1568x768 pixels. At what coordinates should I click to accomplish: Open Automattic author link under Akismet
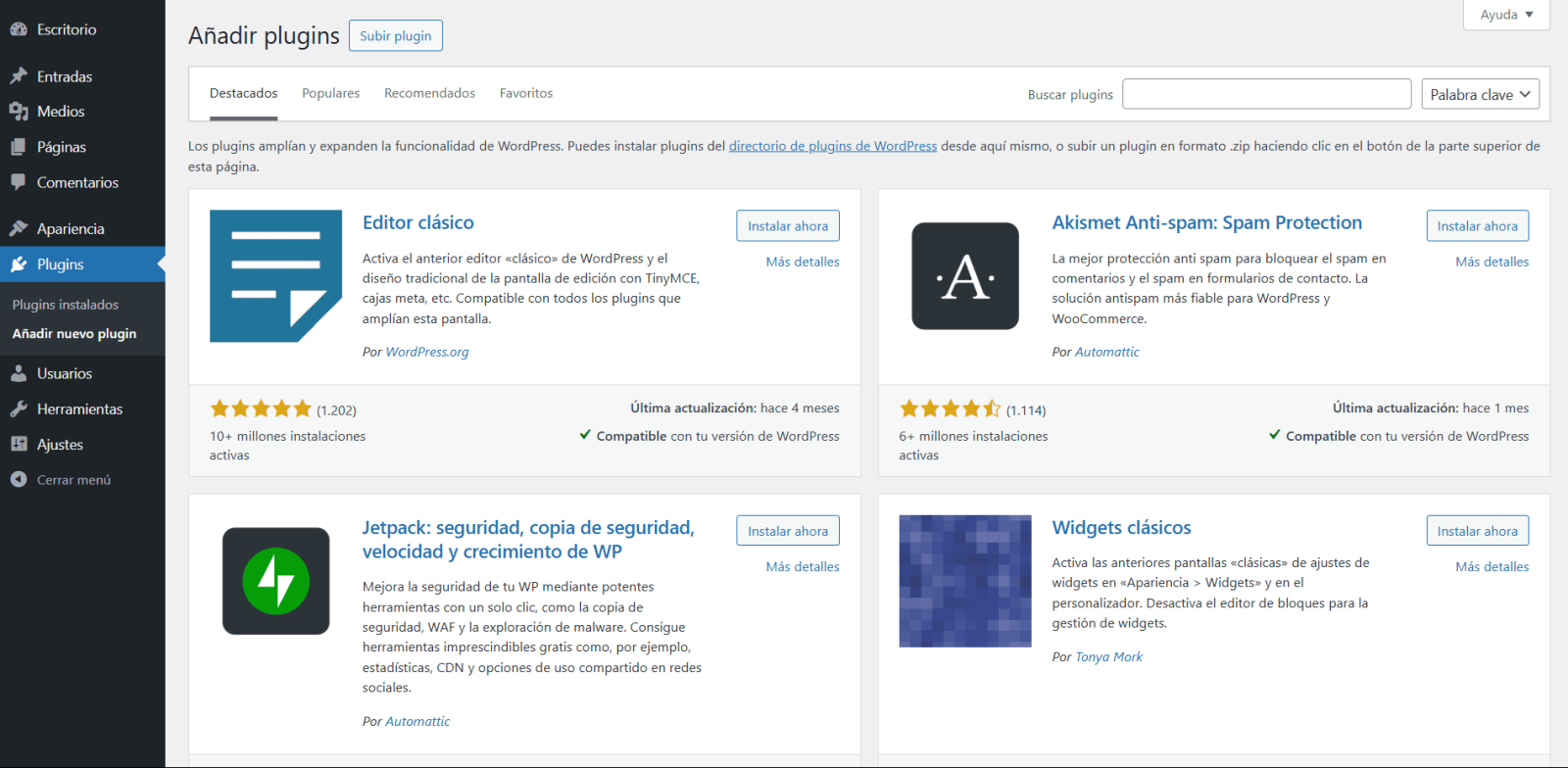click(1107, 352)
